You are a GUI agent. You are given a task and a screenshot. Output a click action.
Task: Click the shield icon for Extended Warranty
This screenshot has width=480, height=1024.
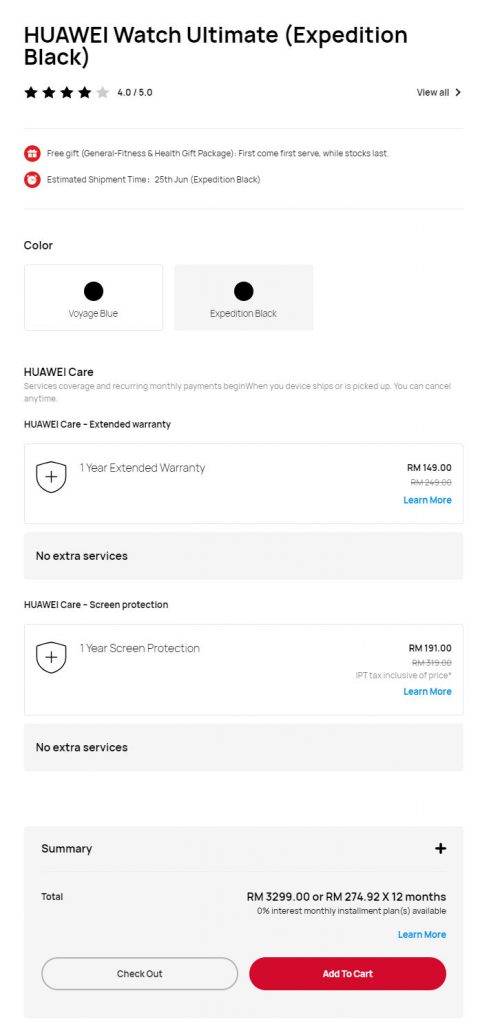pyautogui.click(x=51, y=477)
